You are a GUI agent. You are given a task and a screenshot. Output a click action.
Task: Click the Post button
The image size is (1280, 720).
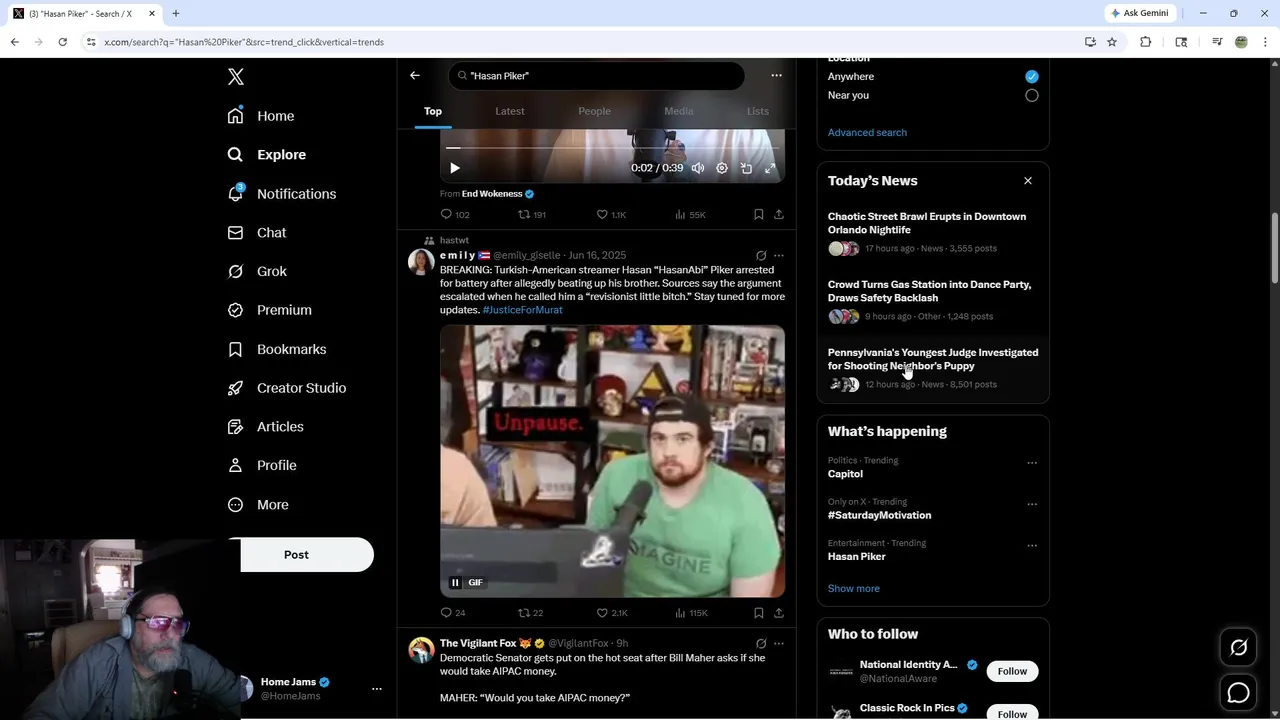[x=296, y=554]
